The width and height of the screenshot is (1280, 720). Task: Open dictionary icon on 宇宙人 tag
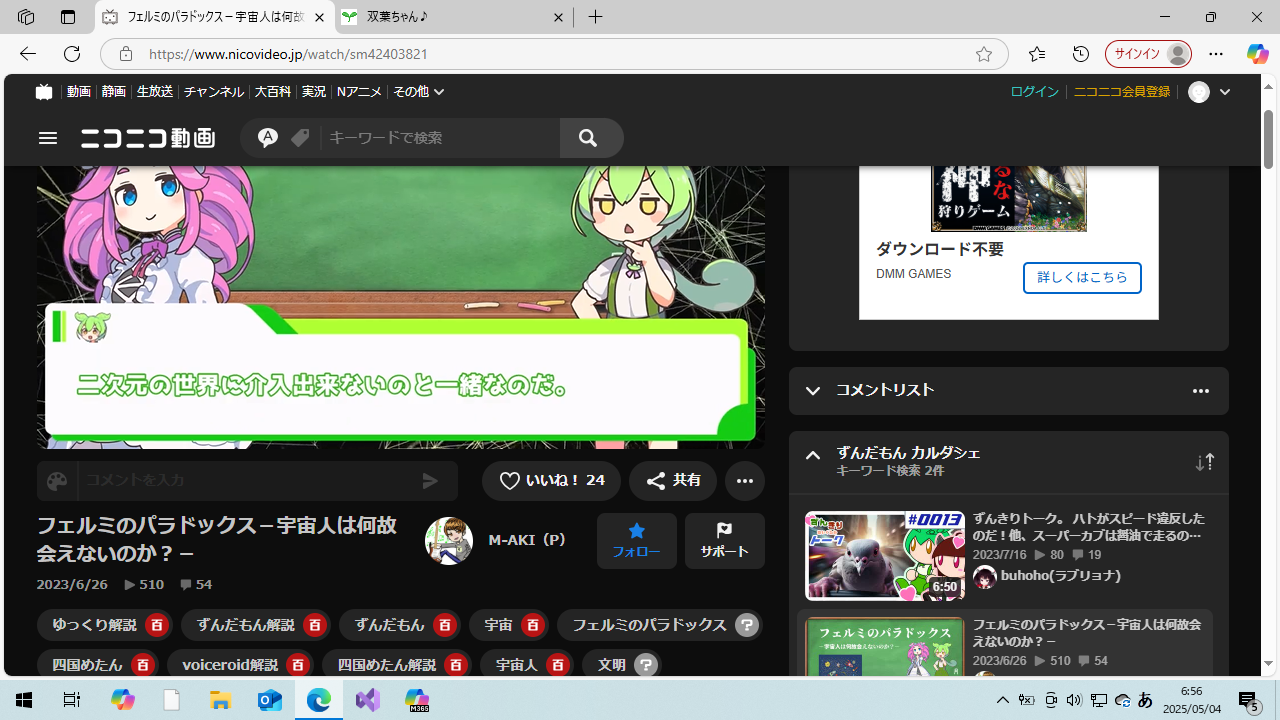click(x=558, y=665)
